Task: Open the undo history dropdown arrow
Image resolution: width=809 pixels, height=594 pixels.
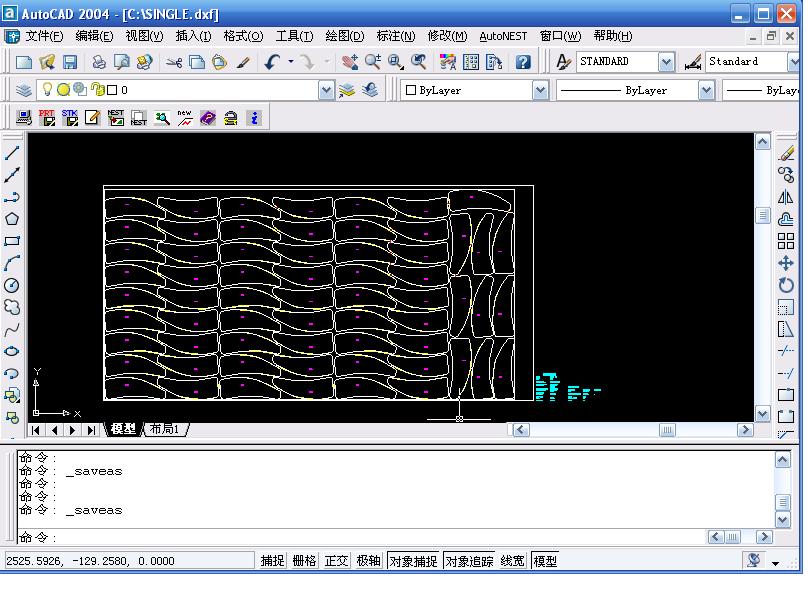Action: 291,61
